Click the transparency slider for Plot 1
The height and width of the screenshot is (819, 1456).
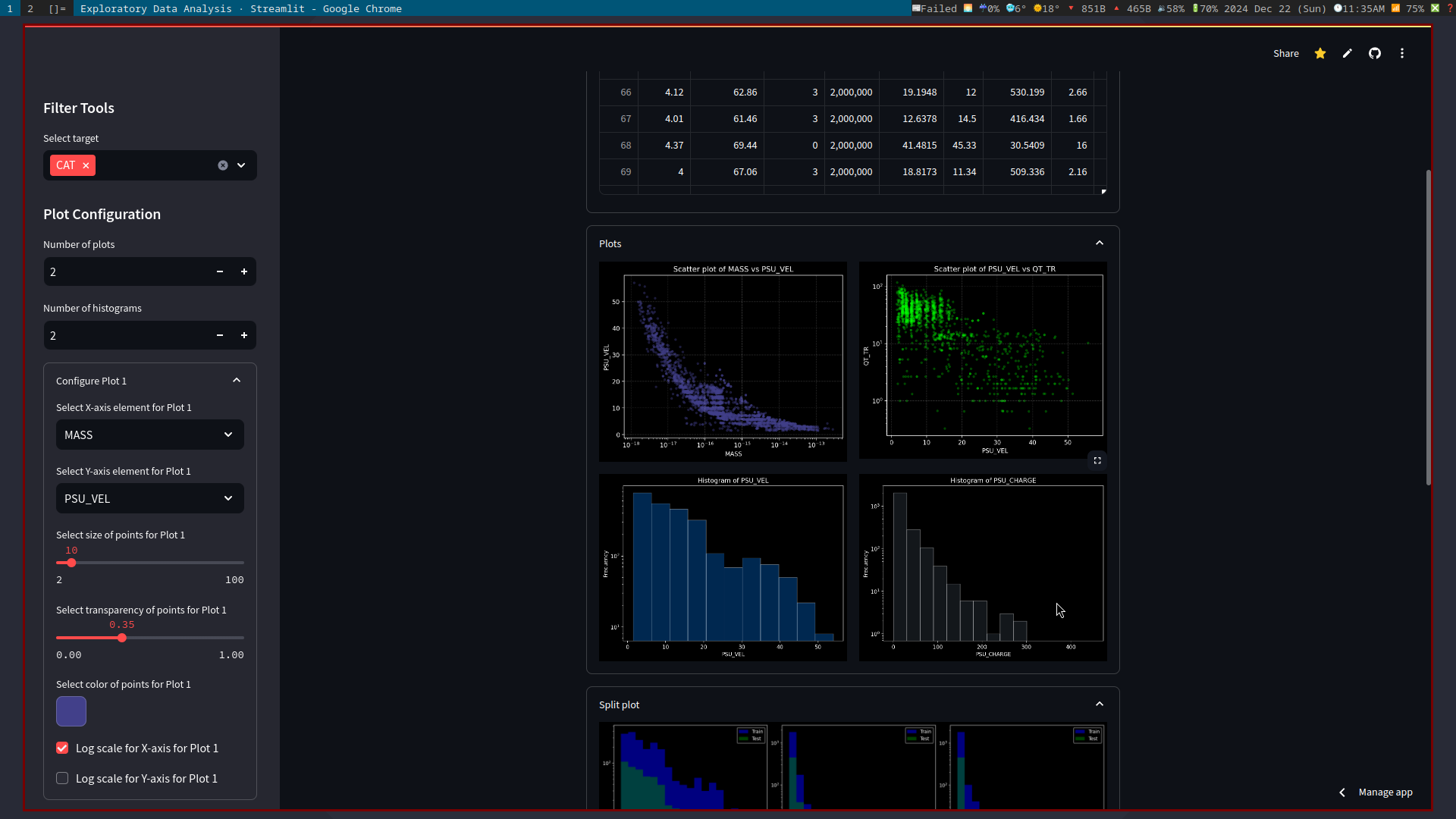122,638
